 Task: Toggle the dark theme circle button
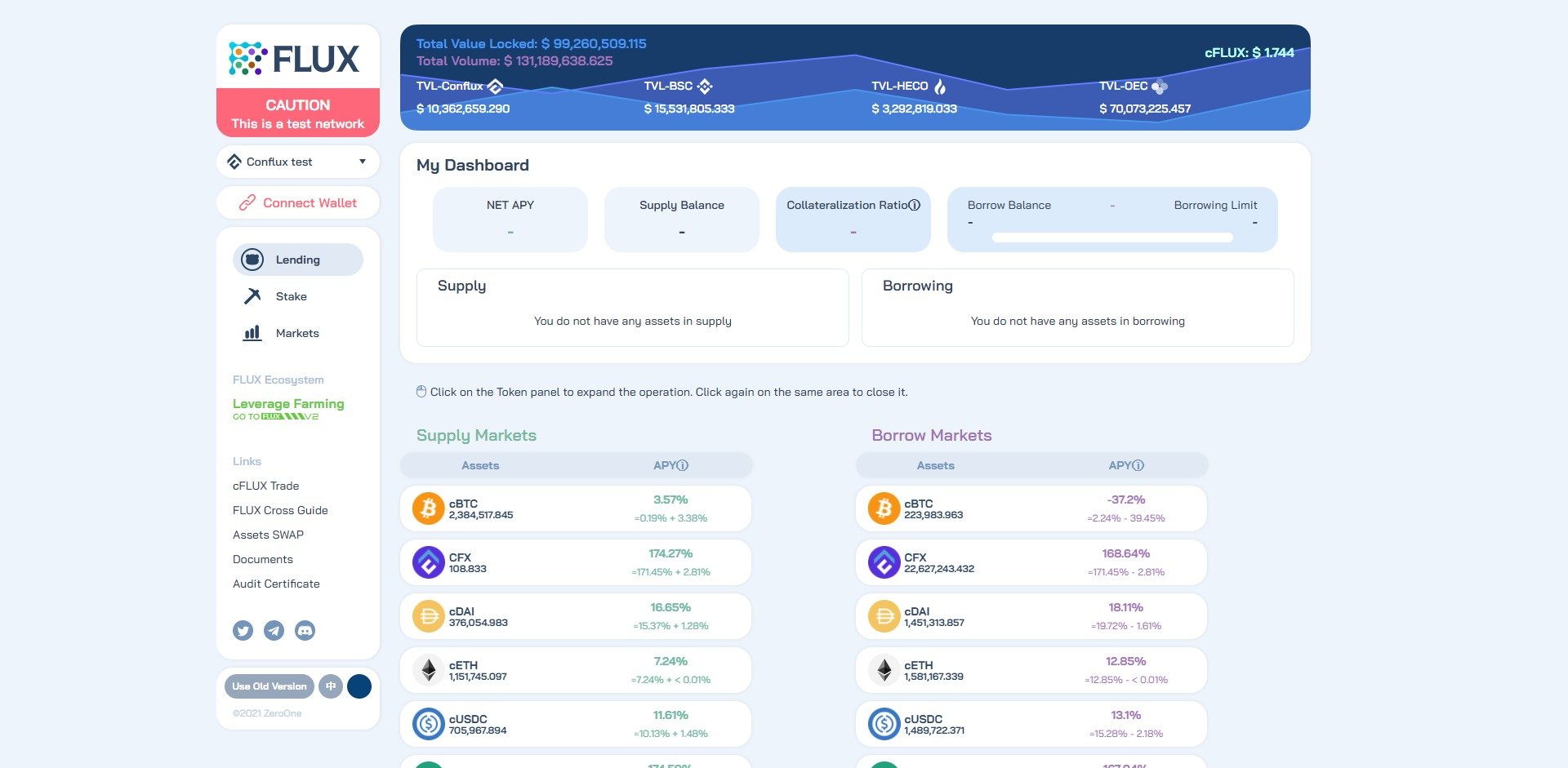(359, 686)
